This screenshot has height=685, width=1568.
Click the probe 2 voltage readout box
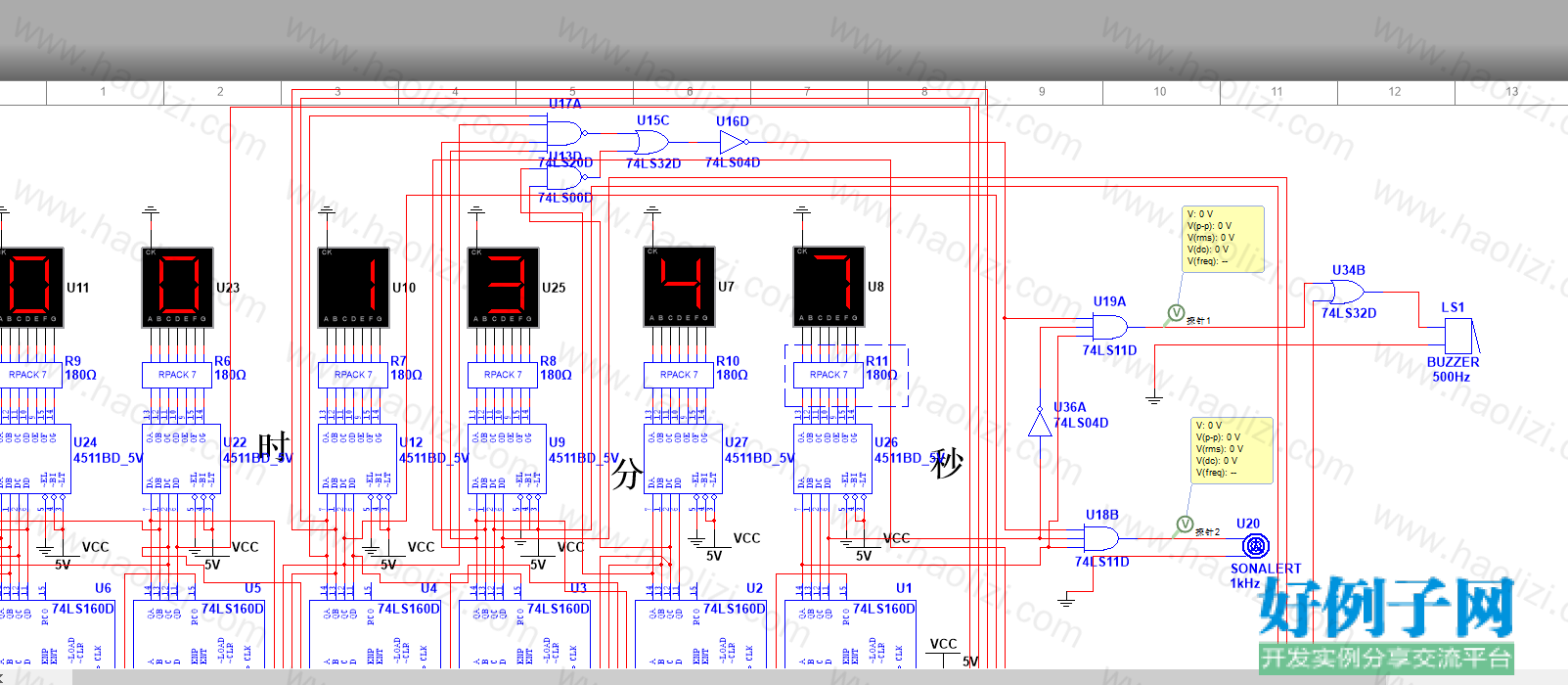(x=1232, y=451)
